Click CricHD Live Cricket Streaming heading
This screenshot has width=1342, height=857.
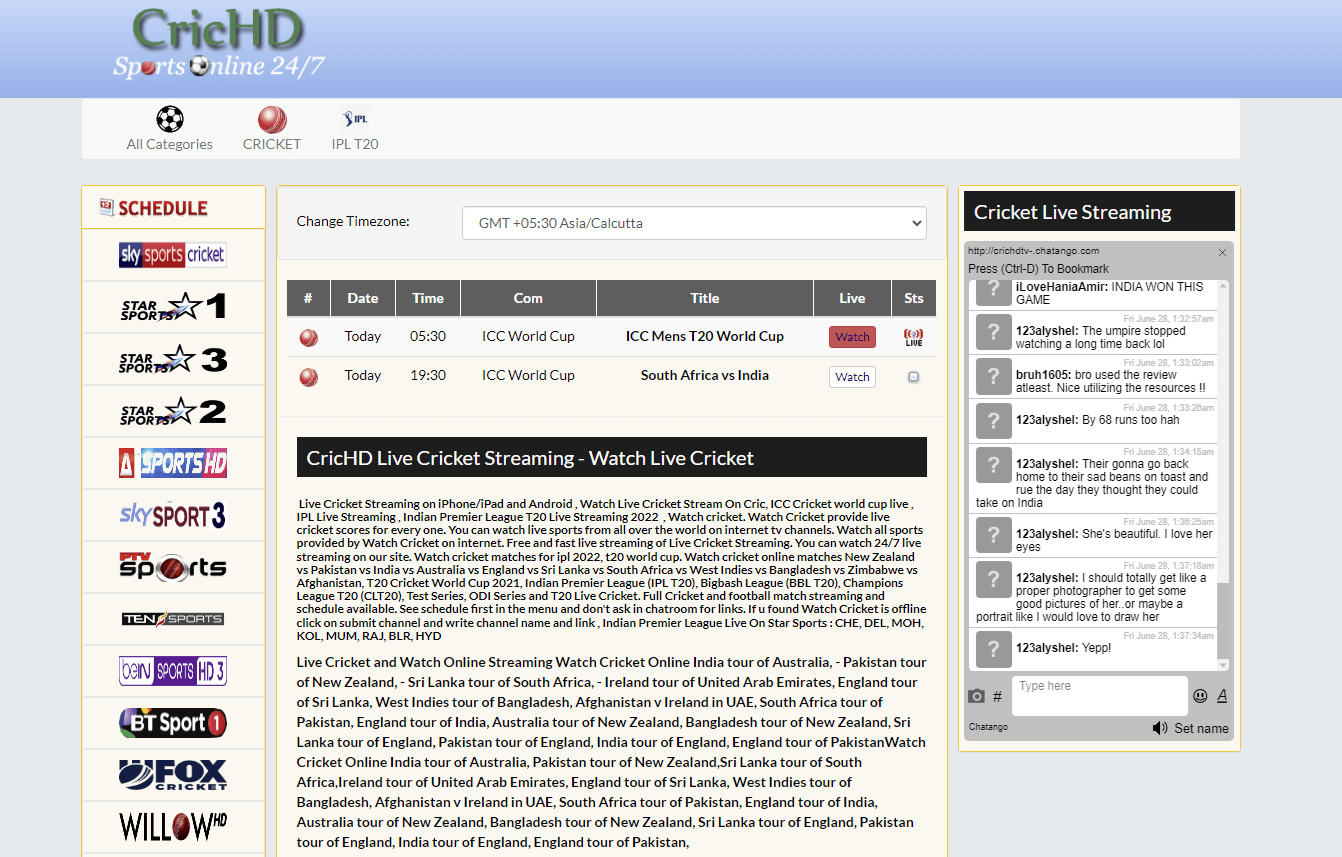coord(530,458)
